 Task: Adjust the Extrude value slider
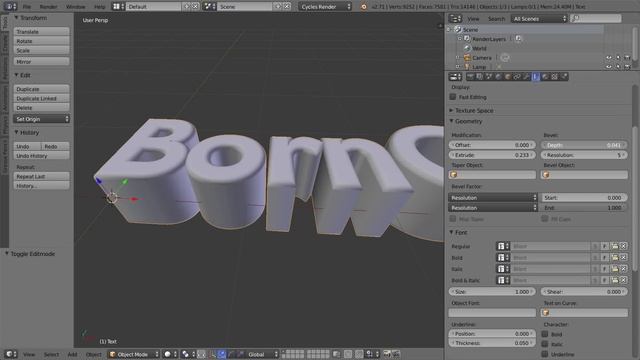click(x=492, y=155)
